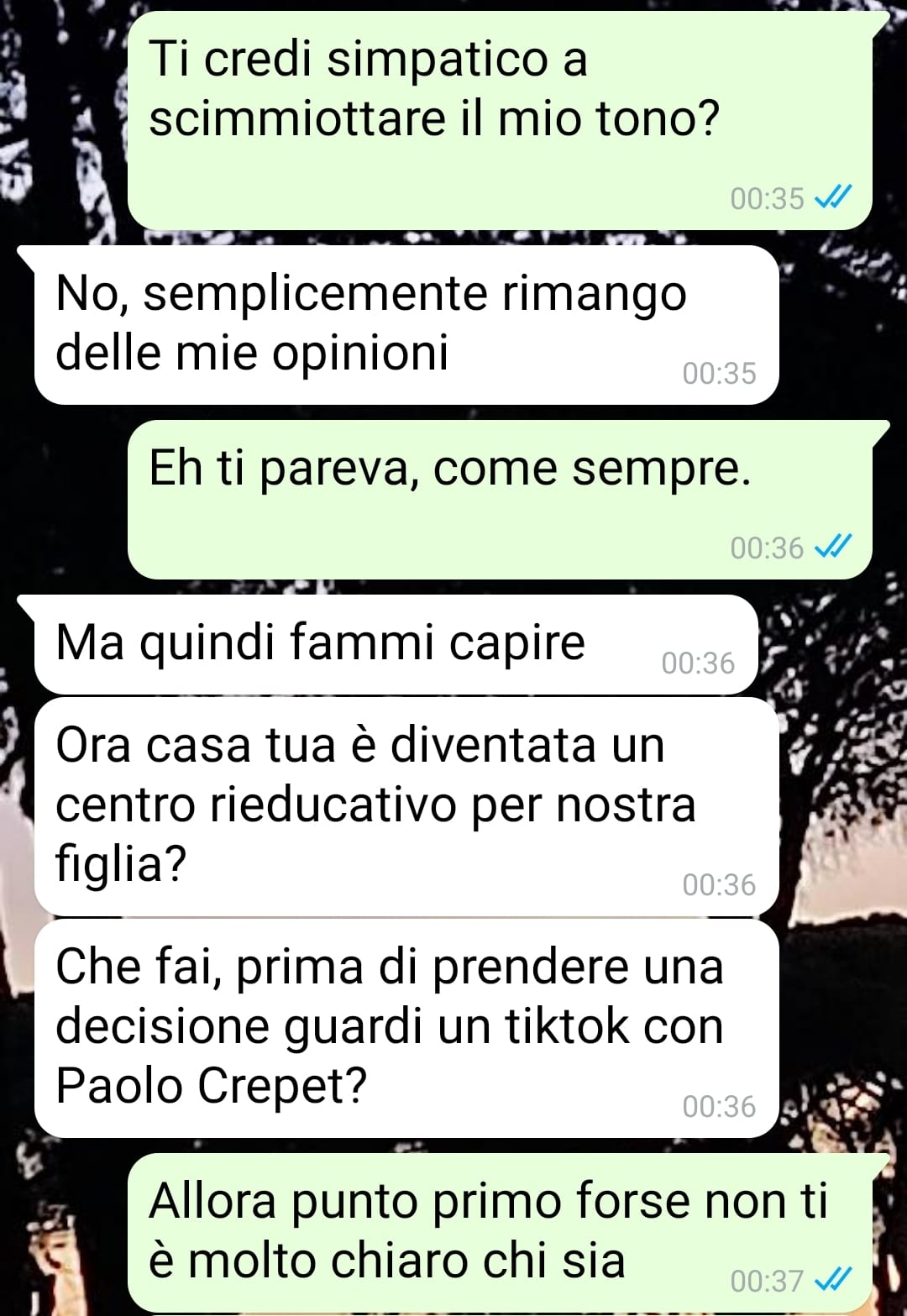Click 00:36 timestamp on 'figlia?' message
Image resolution: width=907 pixels, height=1316 pixels.
pyautogui.click(x=719, y=884)
